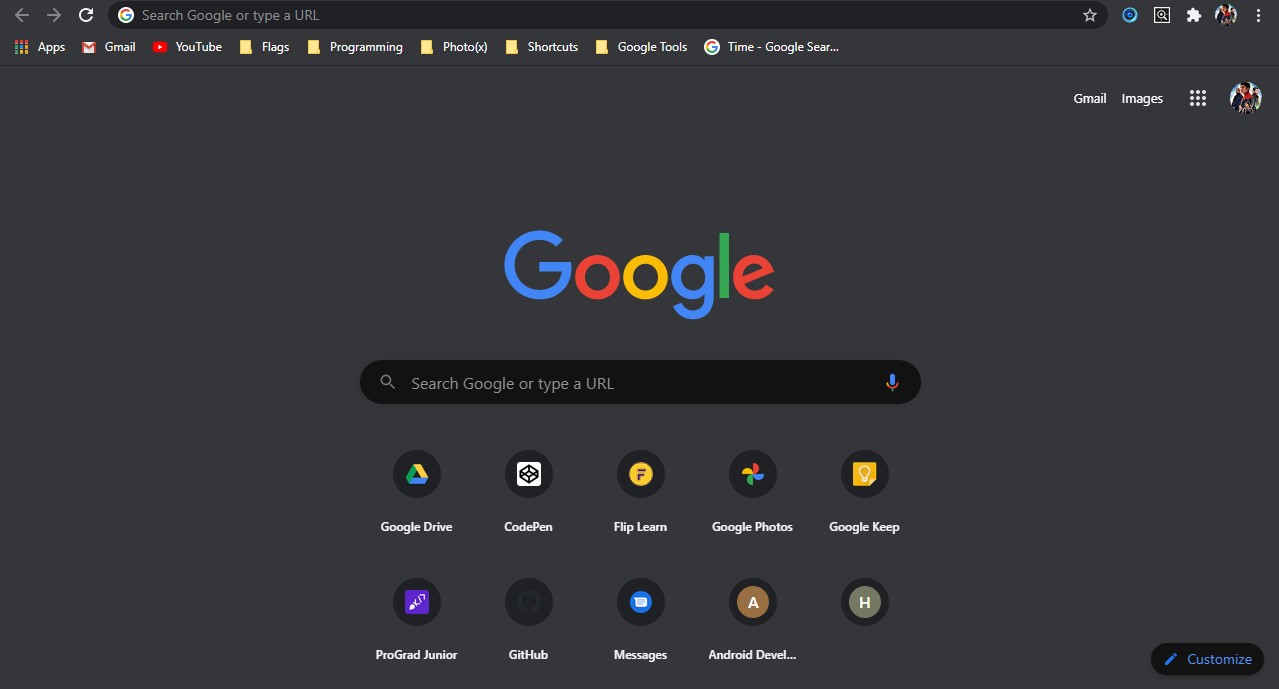Reload the page with the refresh button
This screenshot has height=689, width=1279.
click(86, 15)
